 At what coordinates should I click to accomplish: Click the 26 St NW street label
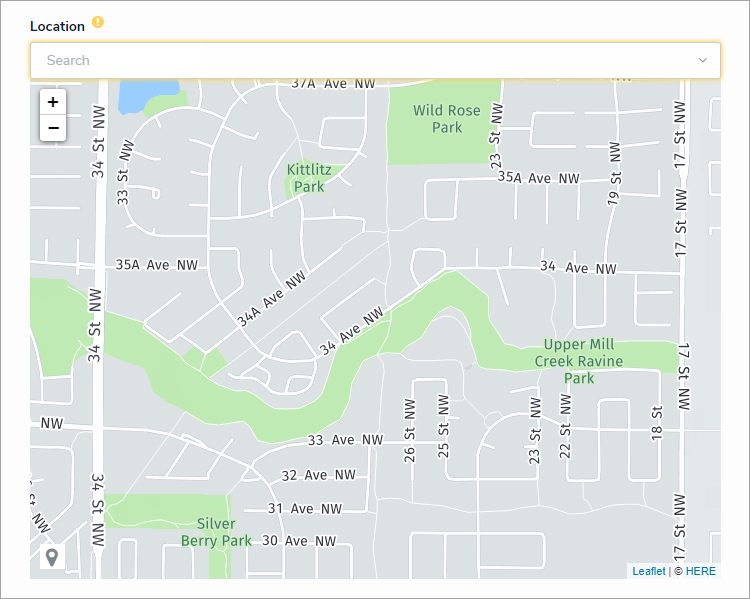coord(410,431)
